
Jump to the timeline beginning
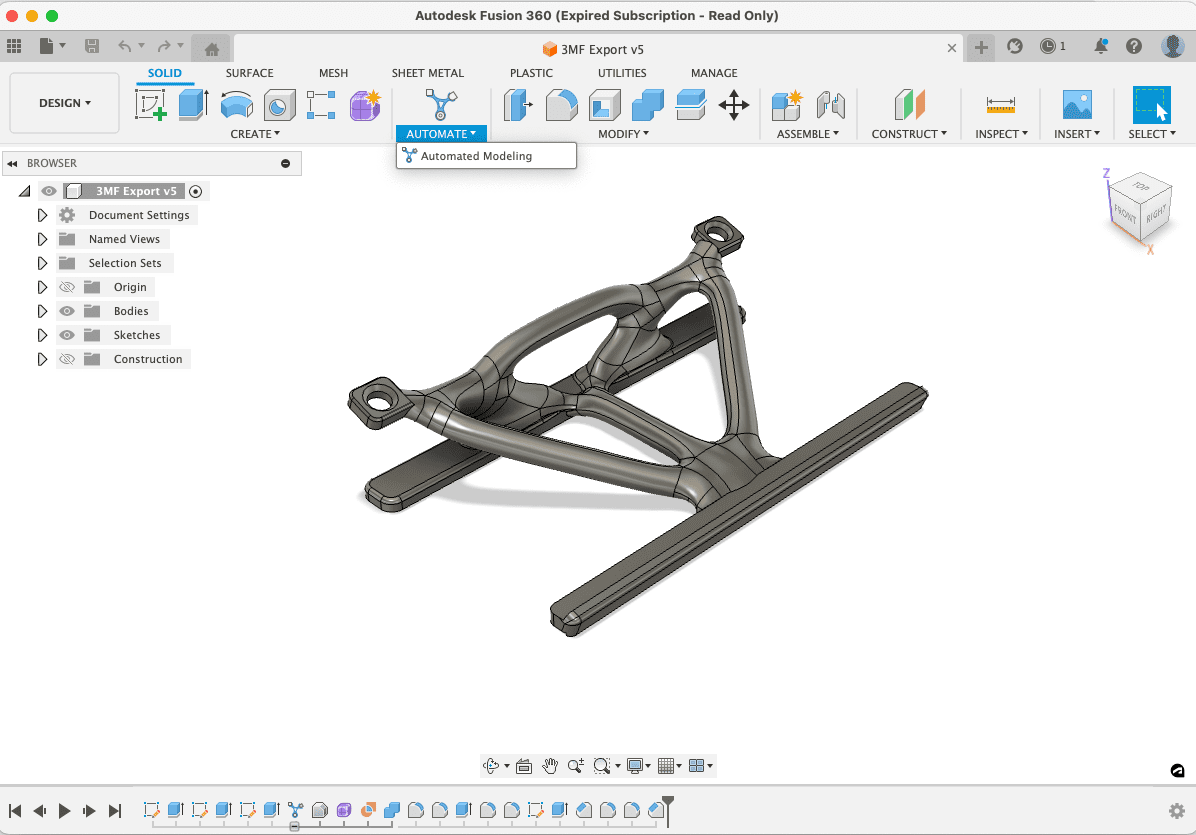(x=15, y=811)
